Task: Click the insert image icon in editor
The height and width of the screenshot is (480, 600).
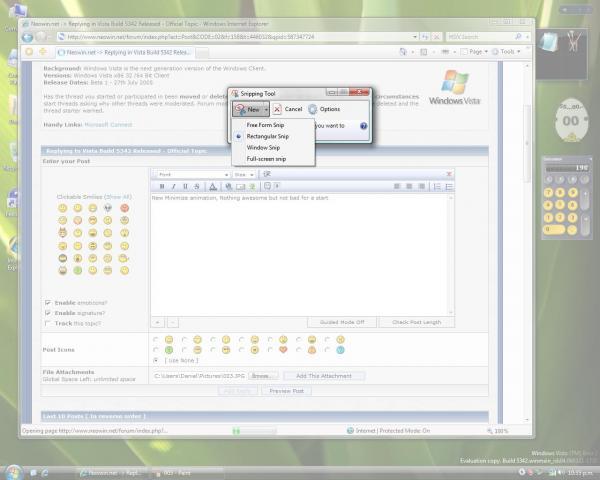Action: tap(240, 186)
